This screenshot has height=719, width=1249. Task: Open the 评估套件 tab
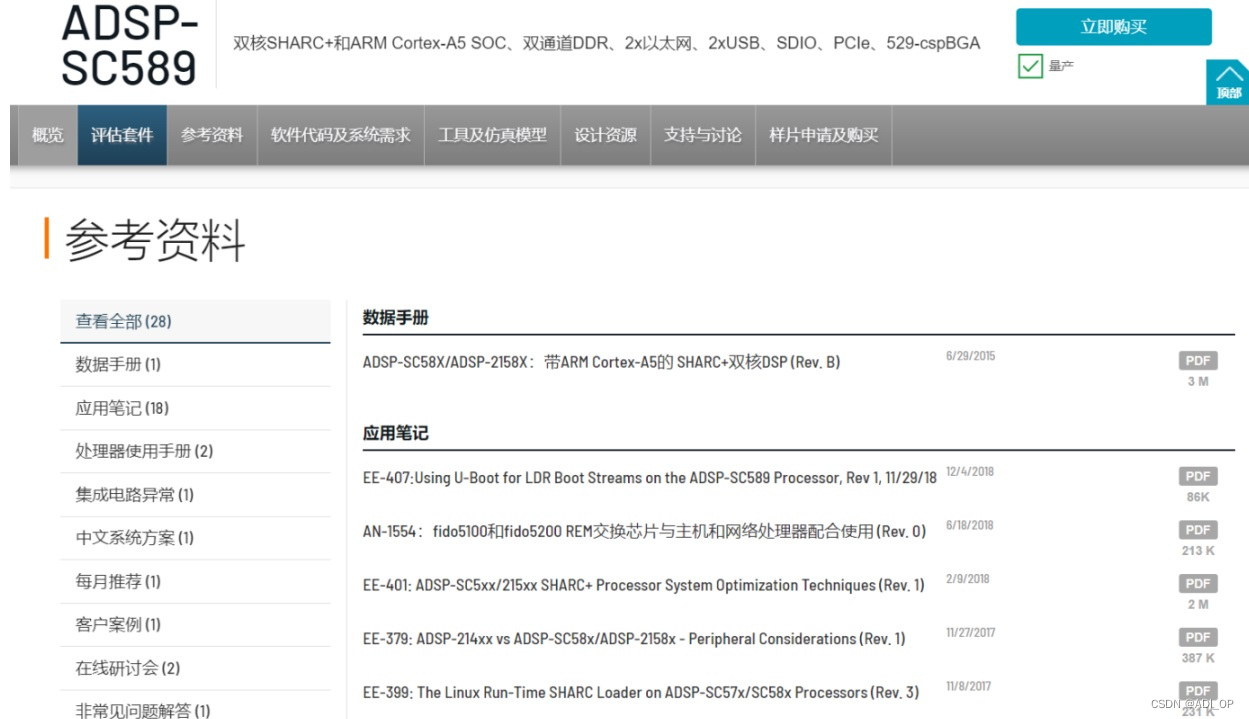122,135
